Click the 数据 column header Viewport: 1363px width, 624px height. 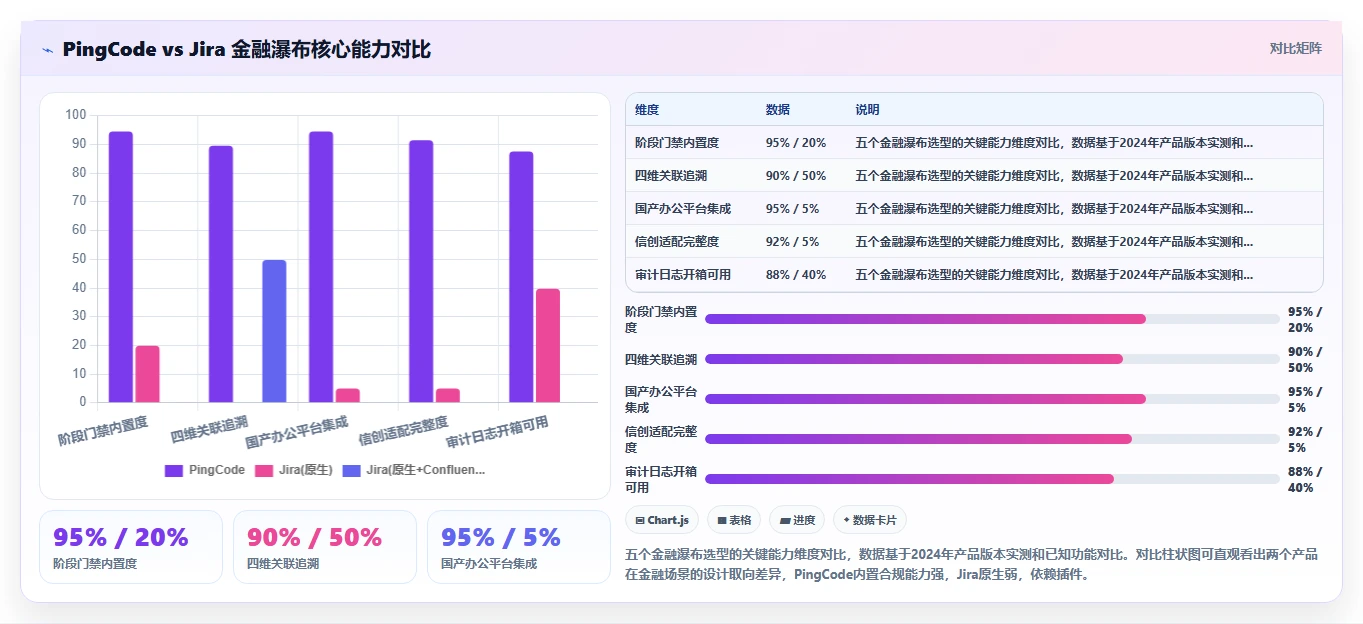[x=778, y=110]
